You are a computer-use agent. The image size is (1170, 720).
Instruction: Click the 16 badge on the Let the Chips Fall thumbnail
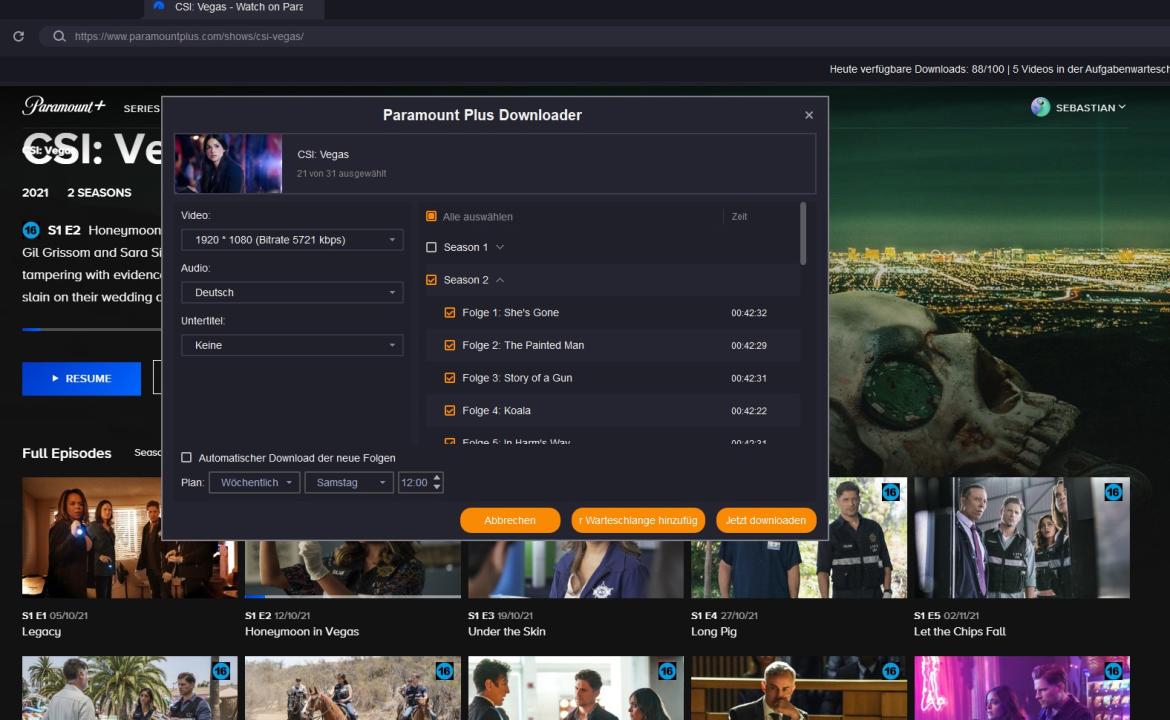tap(1113, 492)
